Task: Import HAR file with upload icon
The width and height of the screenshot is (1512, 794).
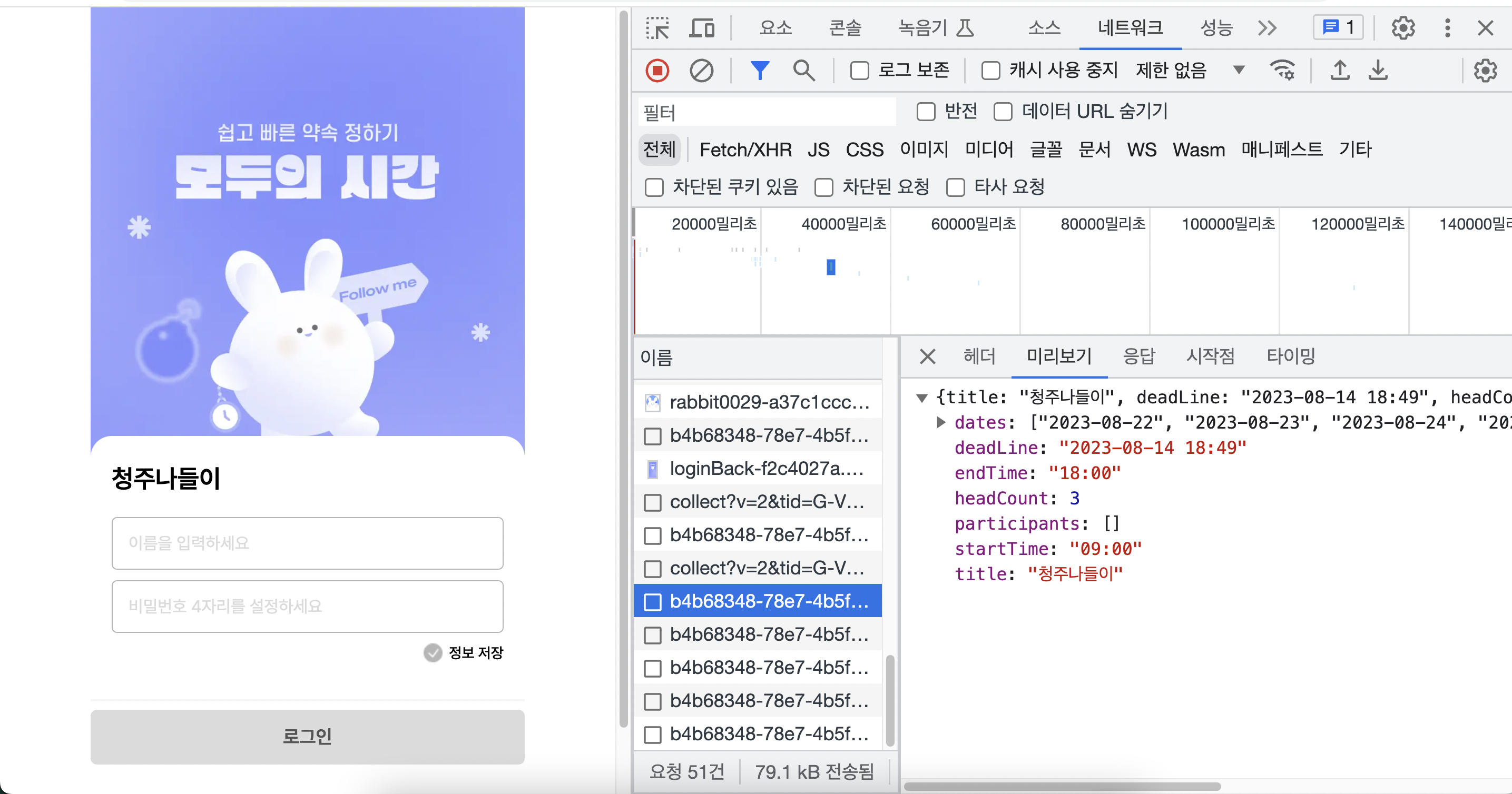Action: 1339,71
